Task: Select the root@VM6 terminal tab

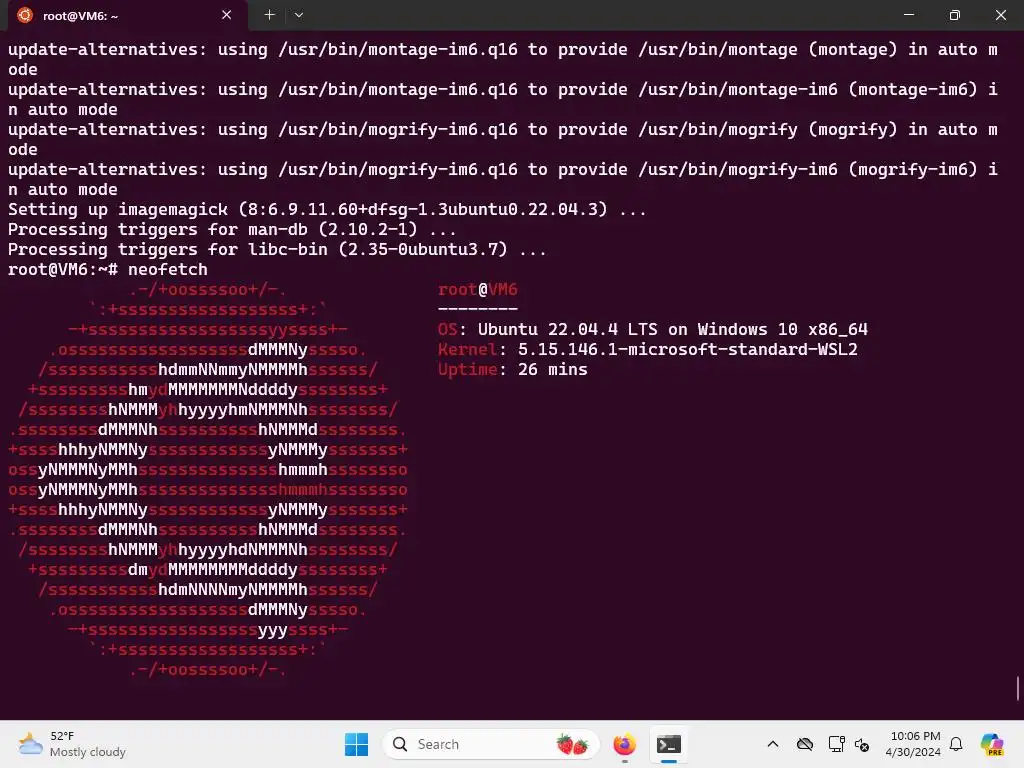Action: (x=127, y=15)
